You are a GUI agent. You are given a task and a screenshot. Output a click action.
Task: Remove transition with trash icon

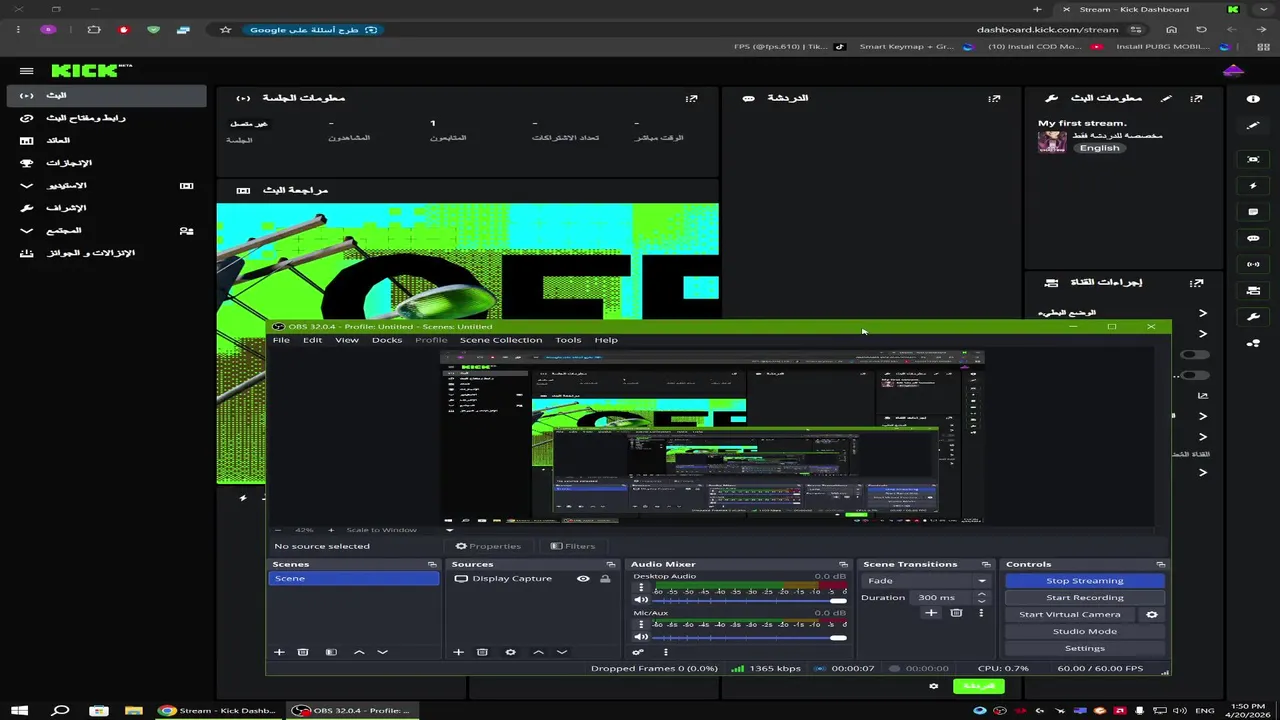click(x=956, y=613)
